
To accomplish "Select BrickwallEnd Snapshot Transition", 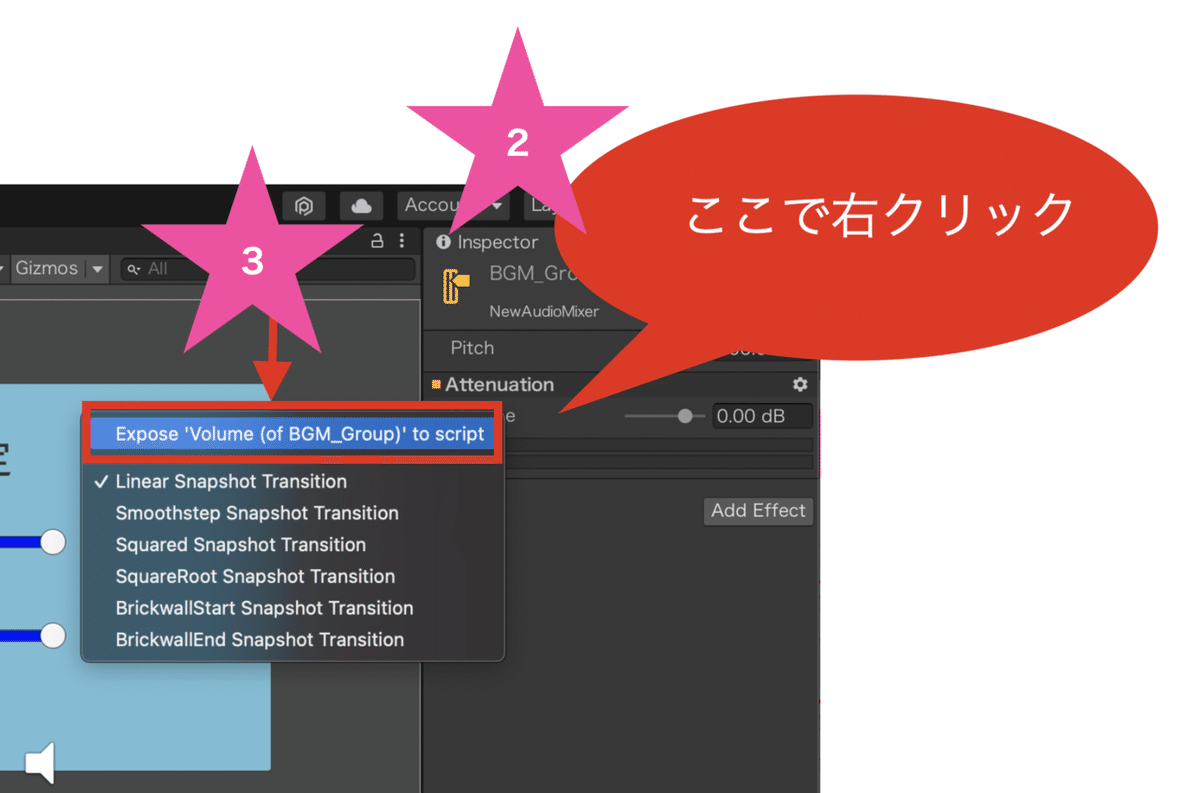I will point(292,639).
